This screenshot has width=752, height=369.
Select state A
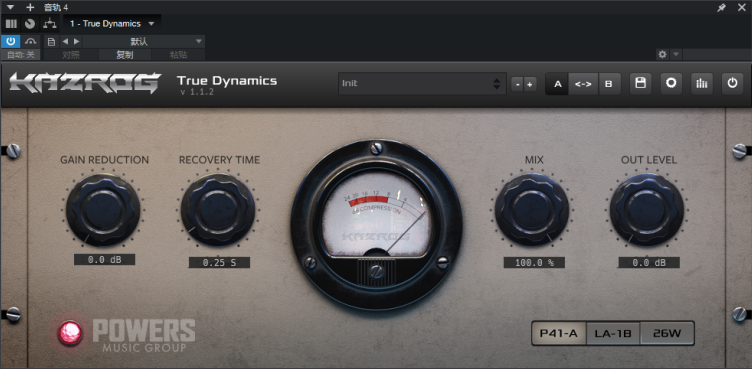point(557,84)
